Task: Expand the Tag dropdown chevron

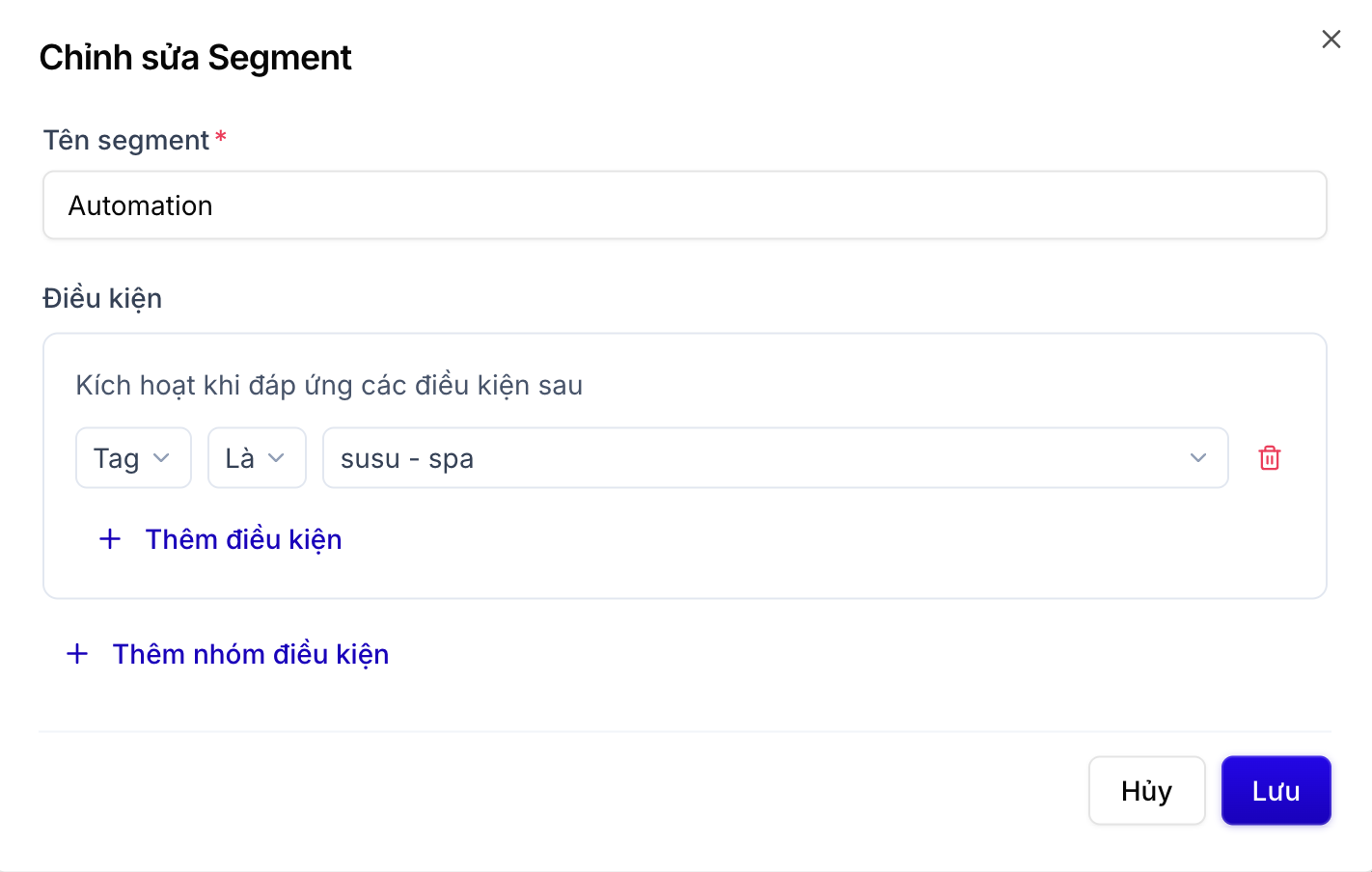Action: (162, 458)
